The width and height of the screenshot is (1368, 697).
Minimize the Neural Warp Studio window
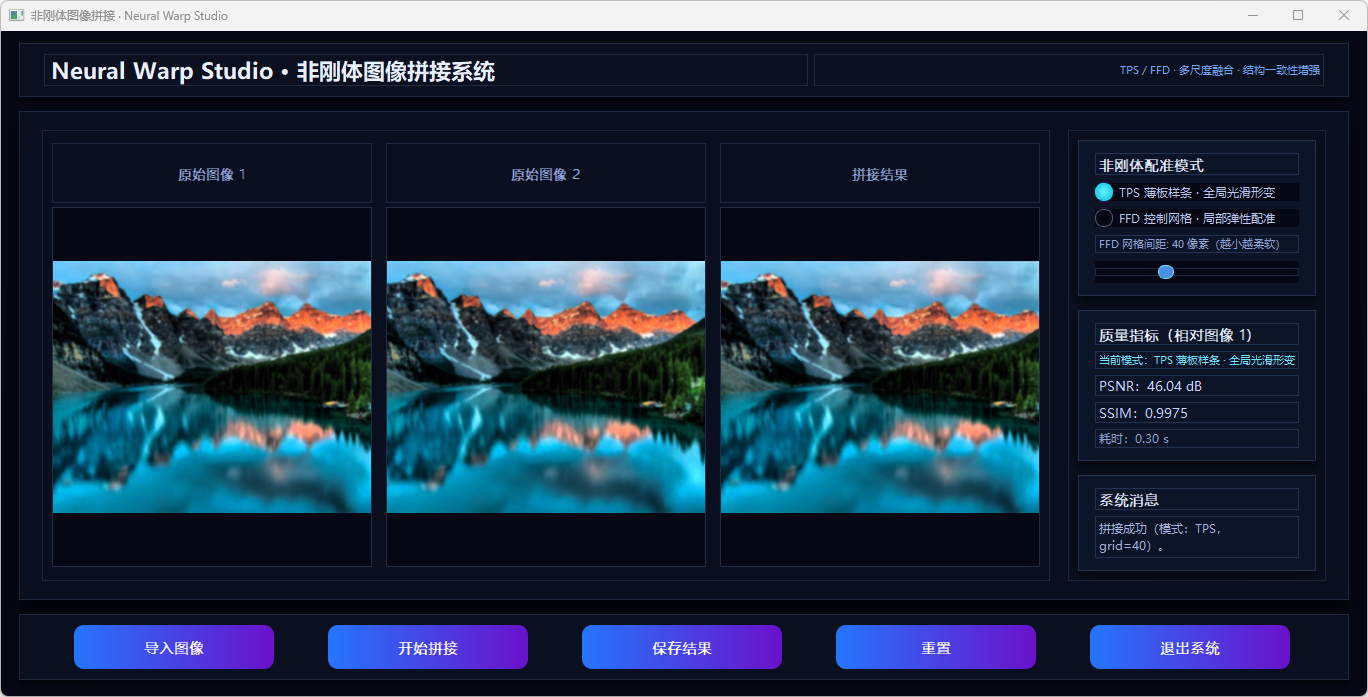[1253, 15]
